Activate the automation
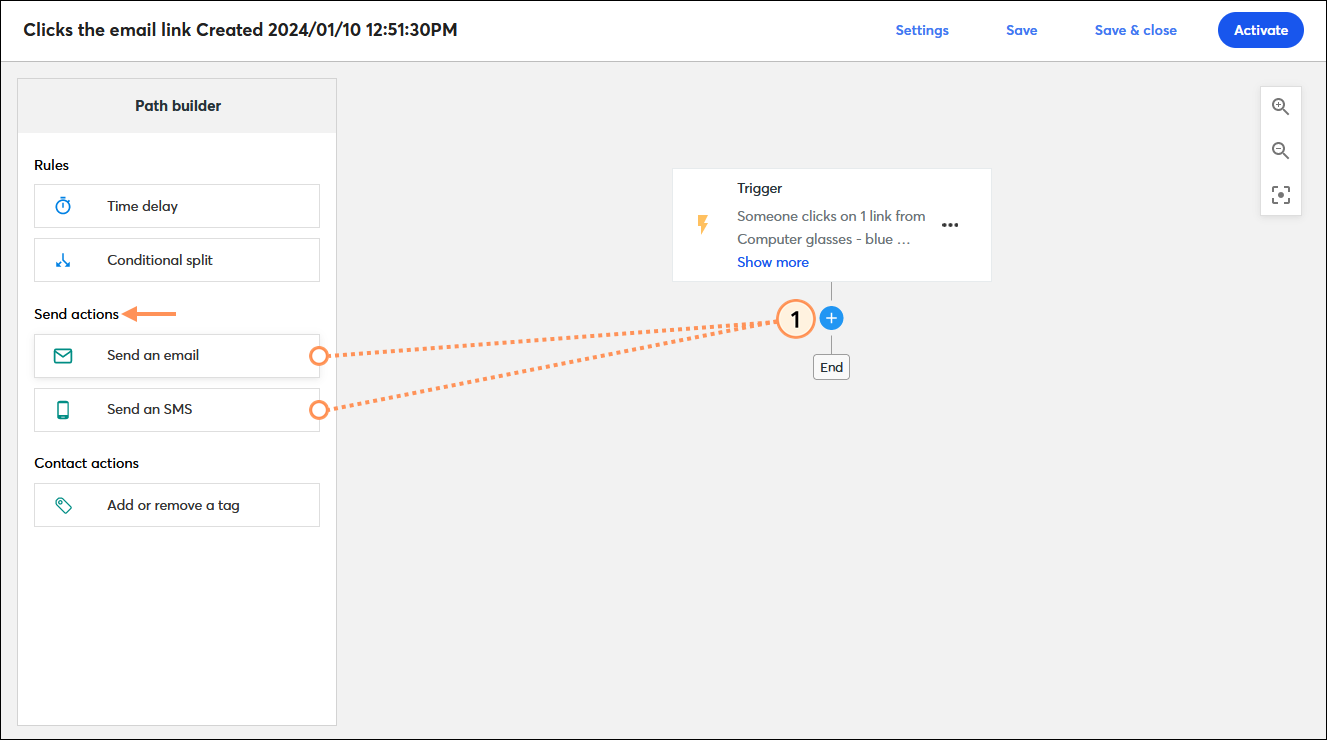 pyautogui.click(x=1260, y=30)
